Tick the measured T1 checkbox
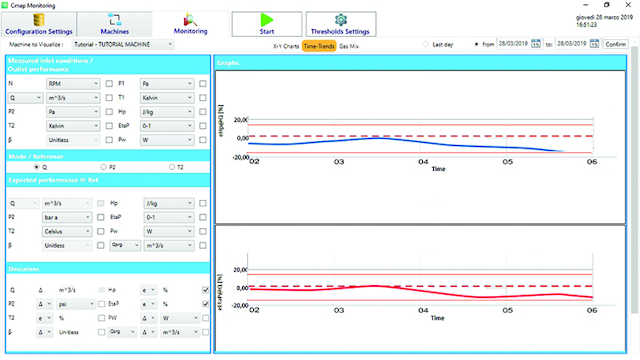 tap(203, 98)
